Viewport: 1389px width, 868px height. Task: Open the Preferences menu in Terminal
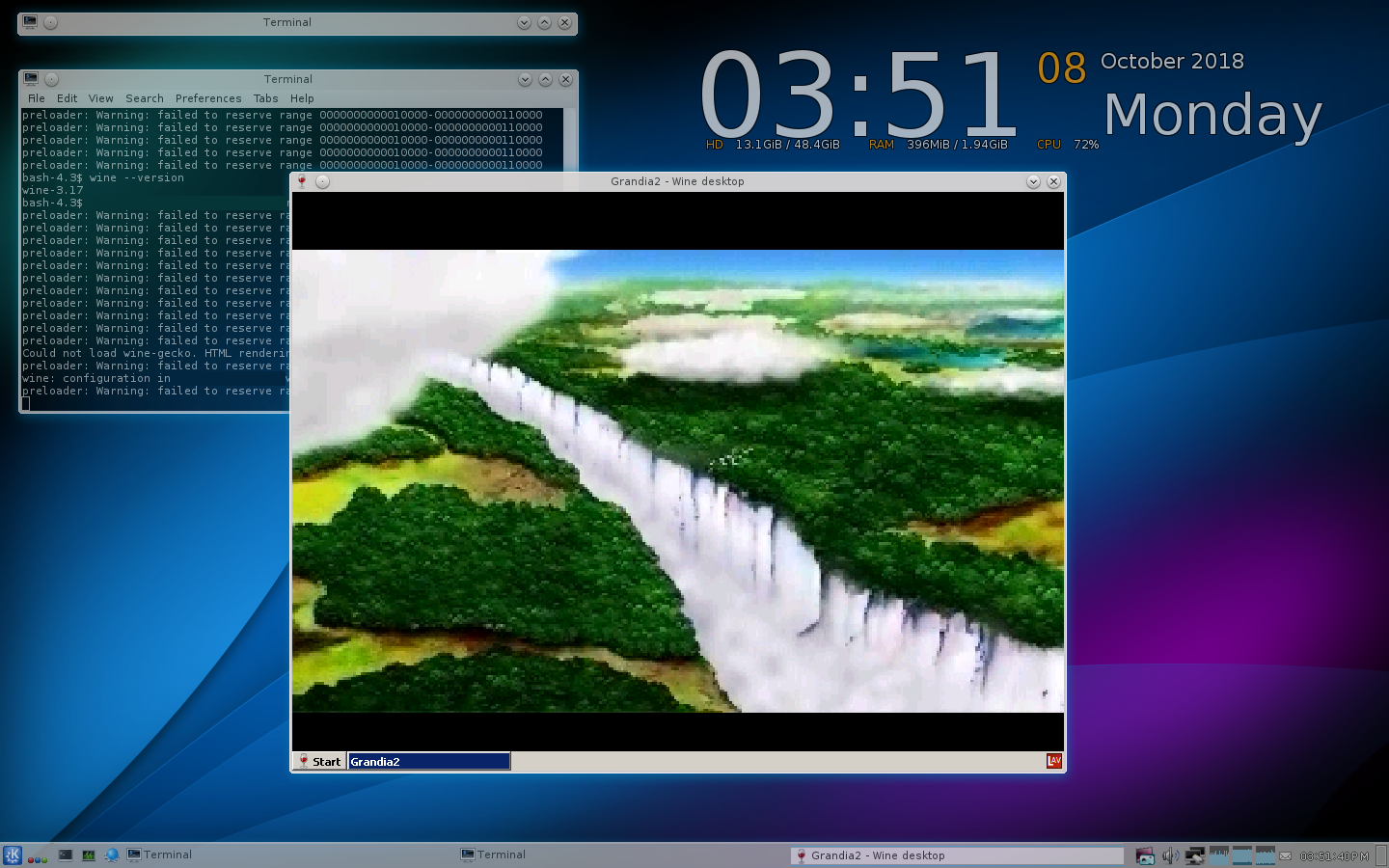208,98
